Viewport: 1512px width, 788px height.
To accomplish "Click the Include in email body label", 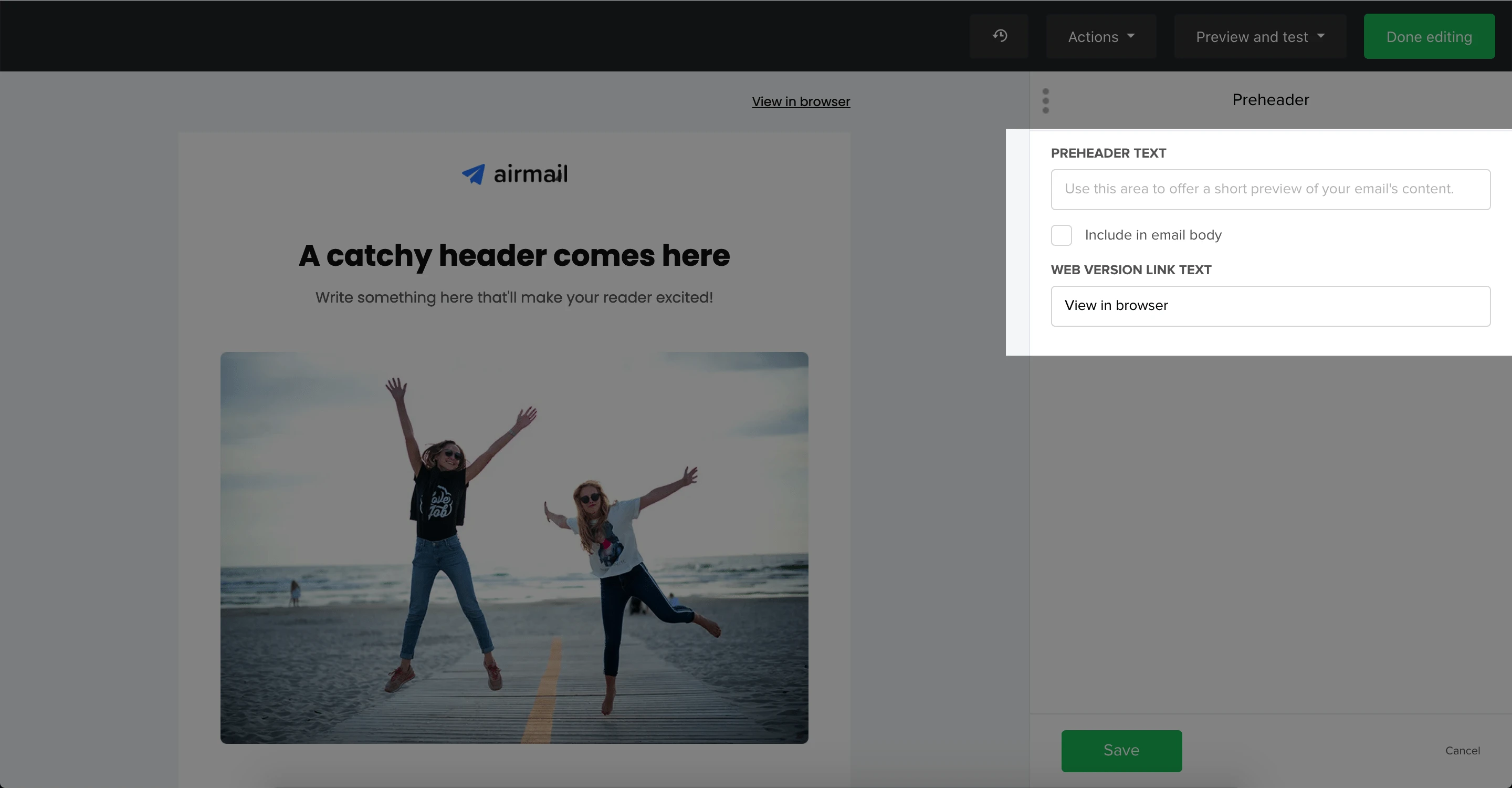I will (1153, 235).
